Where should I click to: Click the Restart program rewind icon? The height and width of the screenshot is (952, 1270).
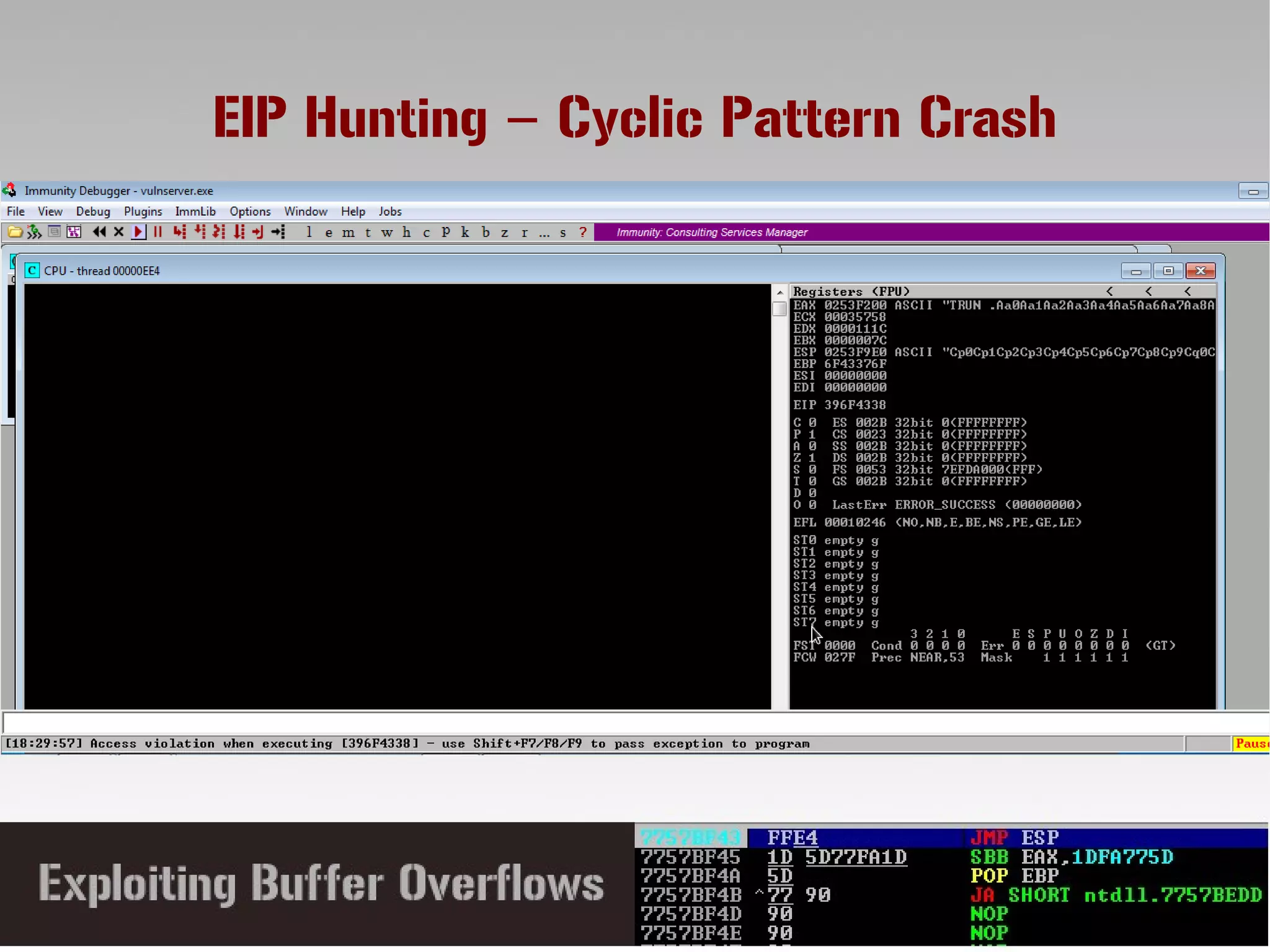[99, 233]
